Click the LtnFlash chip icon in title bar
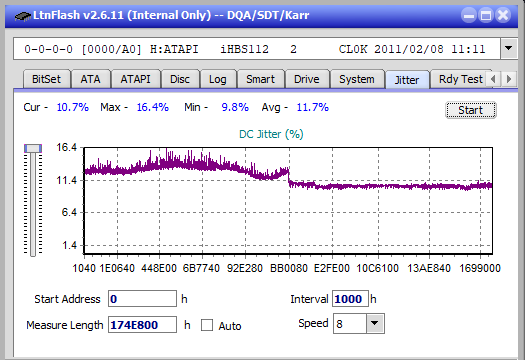This screenshot has width=525, height=360. tap(22, 16)
